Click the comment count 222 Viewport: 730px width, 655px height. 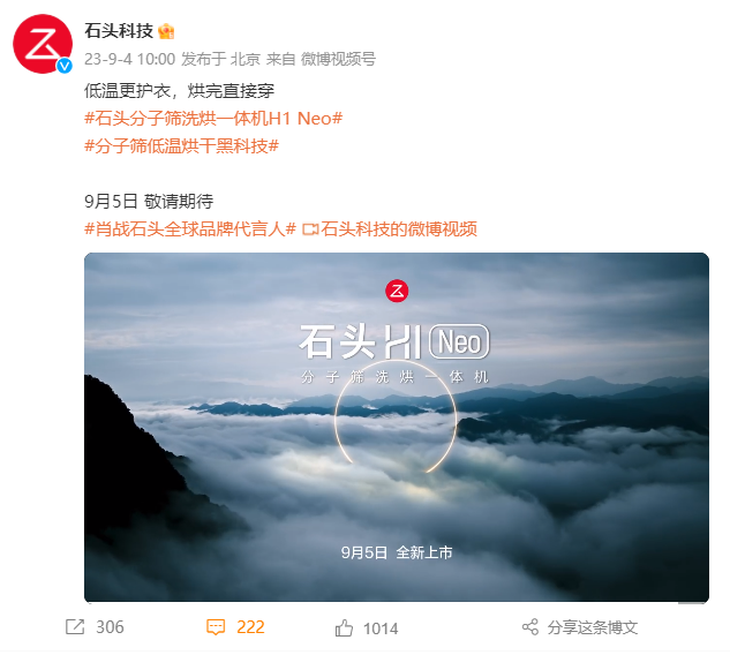point(250,627)
